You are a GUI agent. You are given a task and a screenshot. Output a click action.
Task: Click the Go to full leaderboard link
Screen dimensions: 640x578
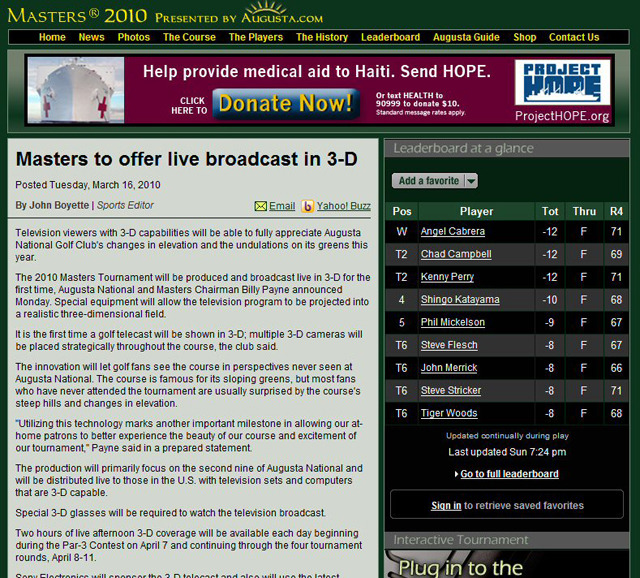(509, 474)
